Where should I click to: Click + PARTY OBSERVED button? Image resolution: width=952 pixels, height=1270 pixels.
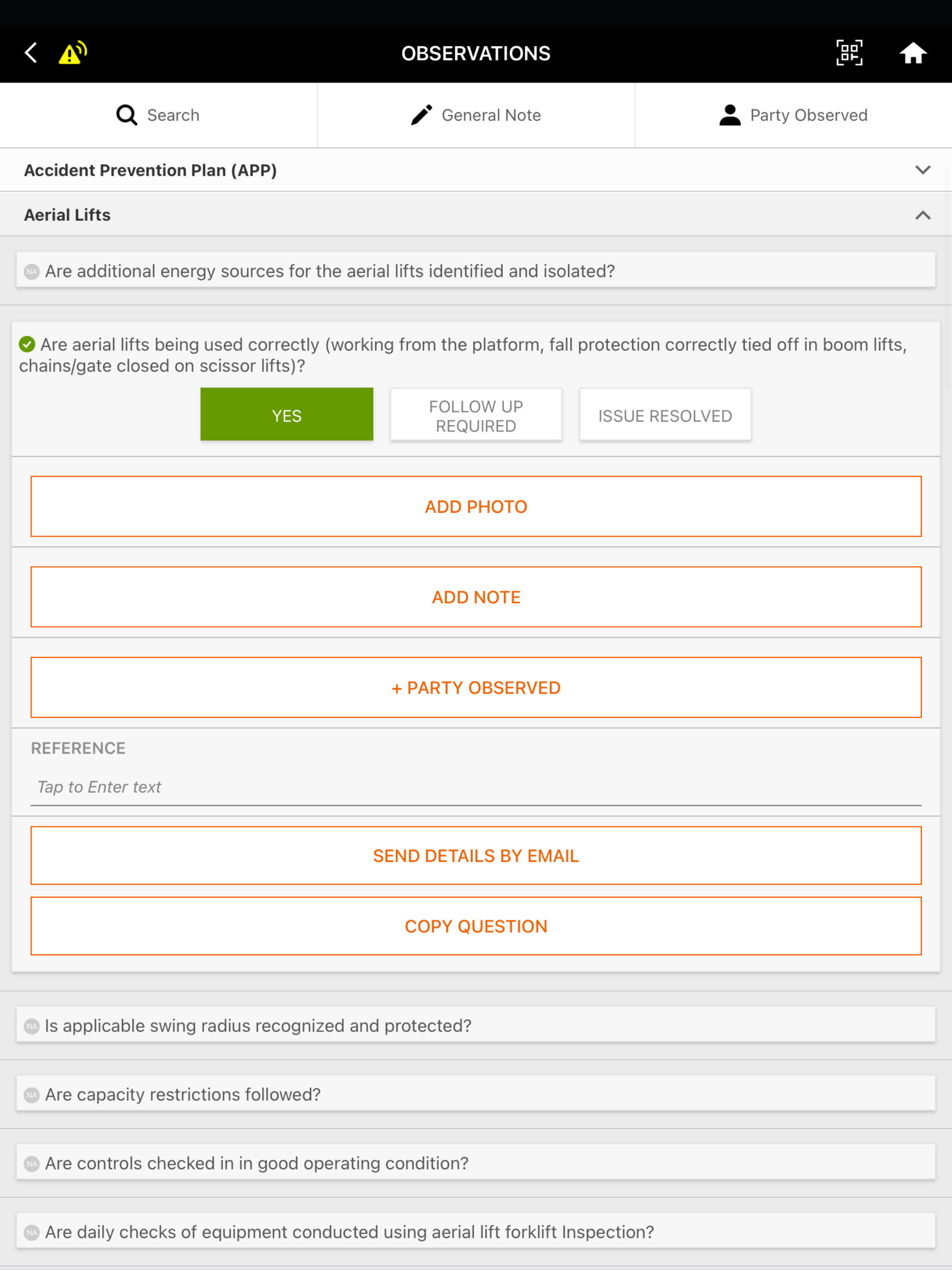(476, 687)
